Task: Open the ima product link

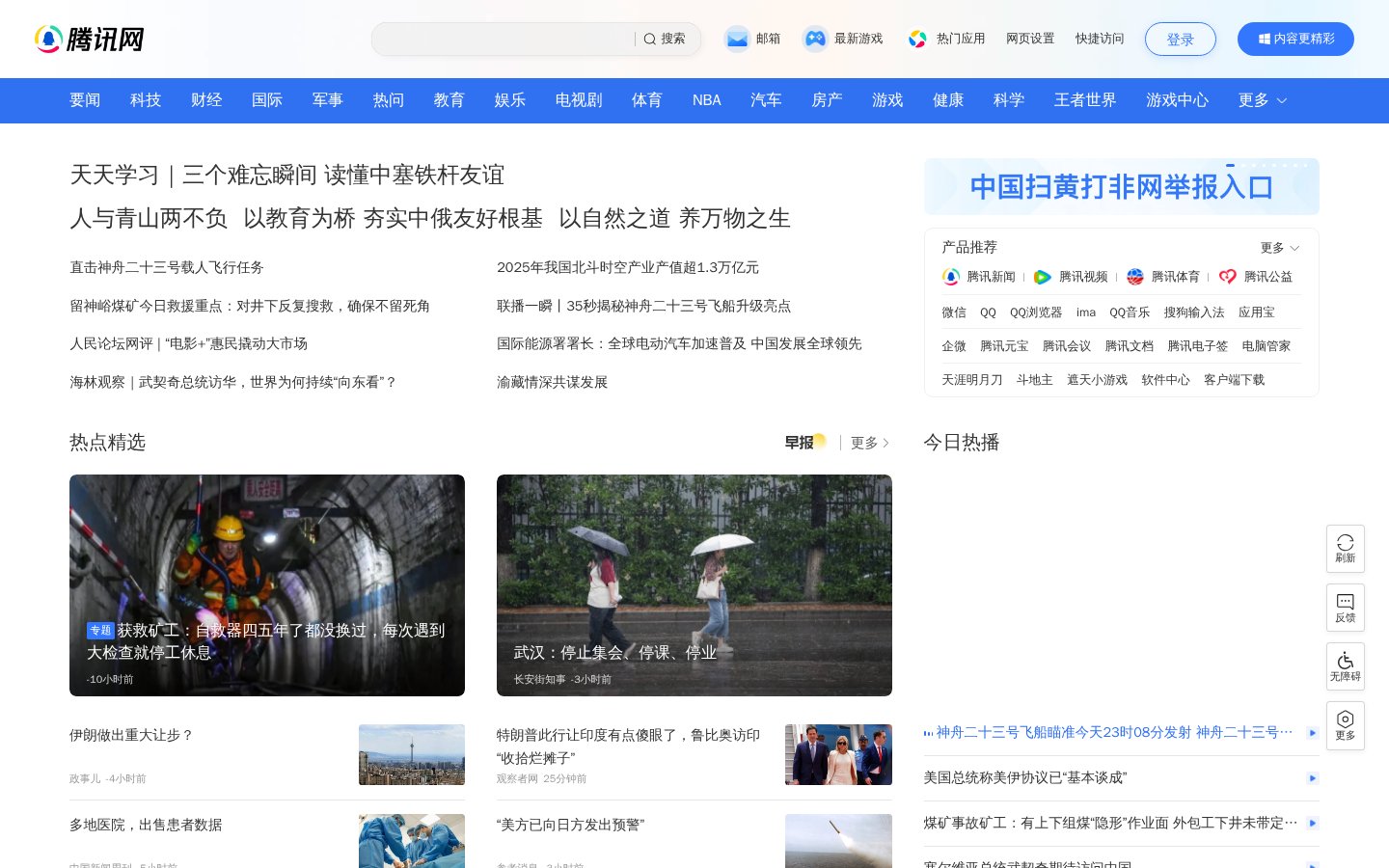Action: [x=1086, y=312]
